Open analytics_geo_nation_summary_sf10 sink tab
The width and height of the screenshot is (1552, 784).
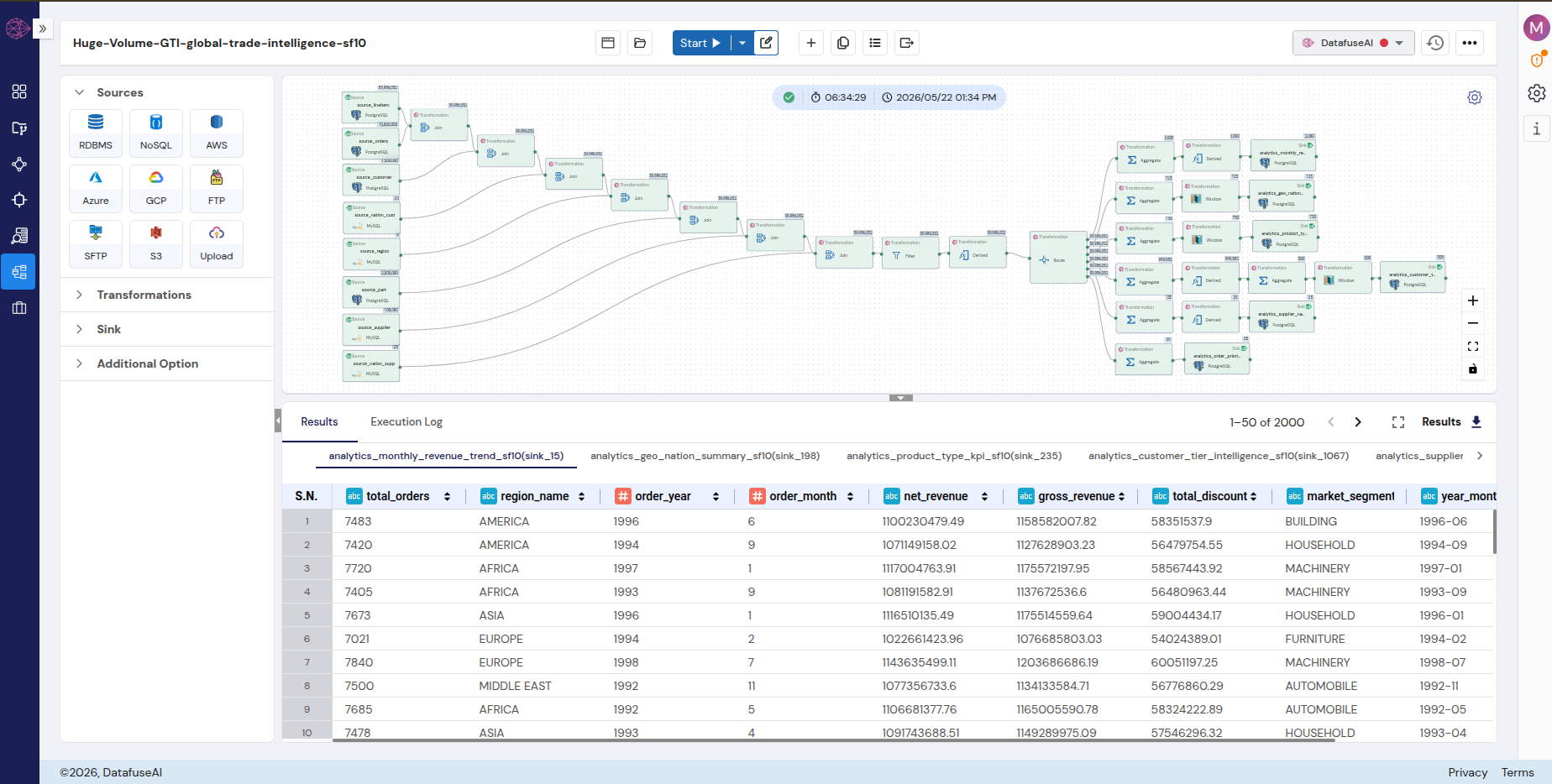(705, 456)
